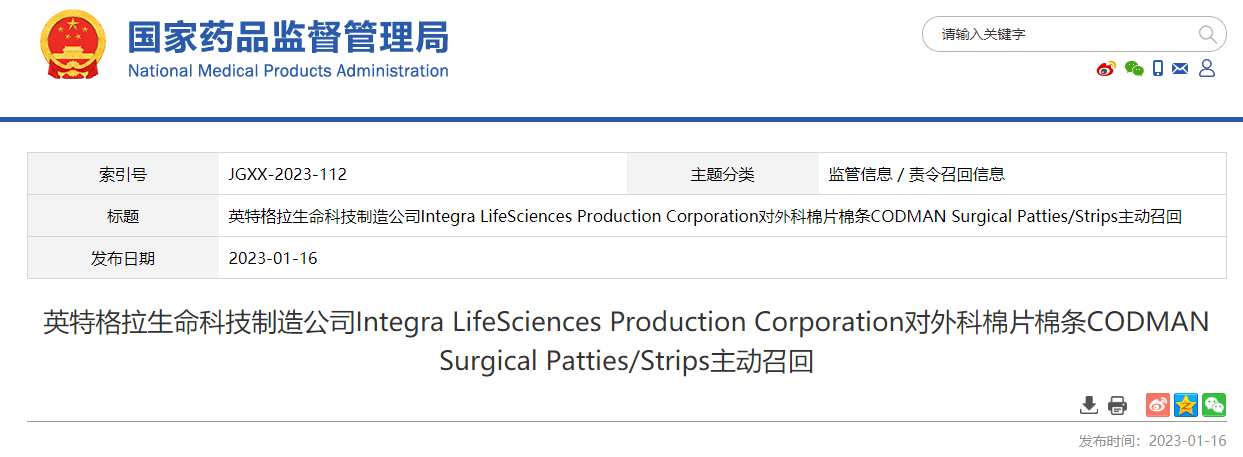Screen dimensions: 1243x457
Task: Click National Medical Products Administration text
Action: (x=288, y=71)
